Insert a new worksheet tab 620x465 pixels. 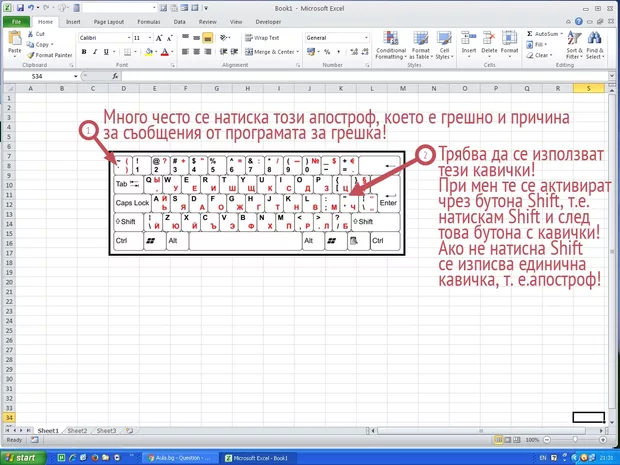coord(129,431)
